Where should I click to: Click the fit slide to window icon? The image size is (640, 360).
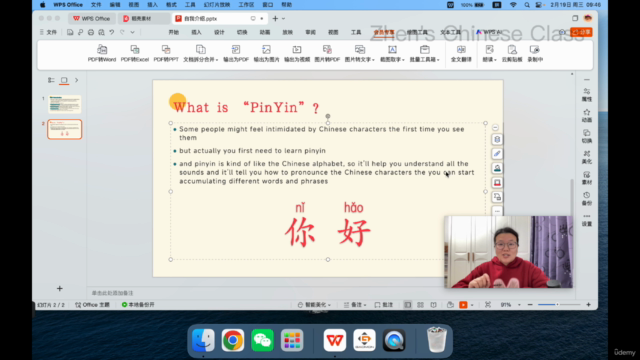tap(488, 305)
